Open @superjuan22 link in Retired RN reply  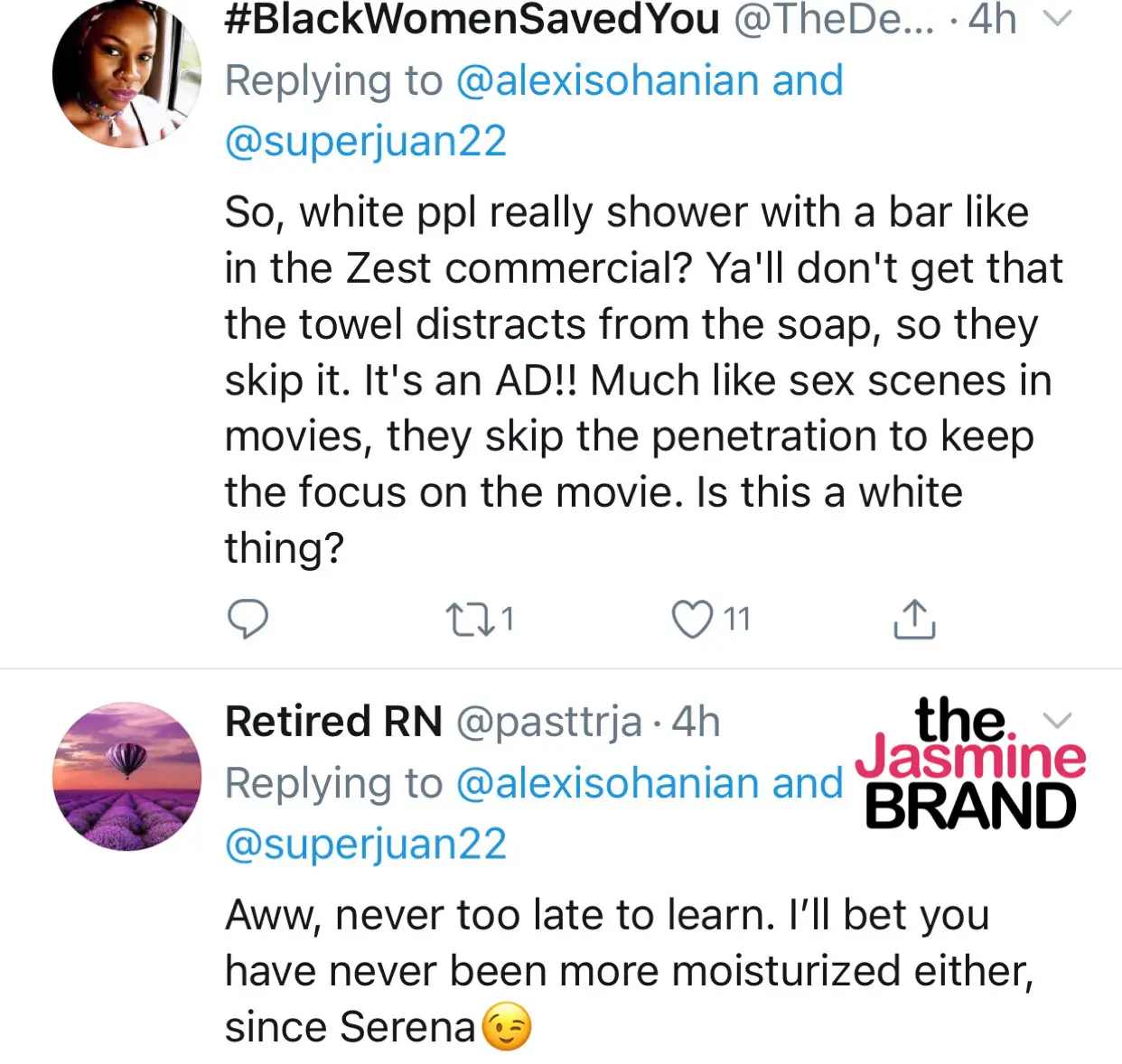click(365, 845)
